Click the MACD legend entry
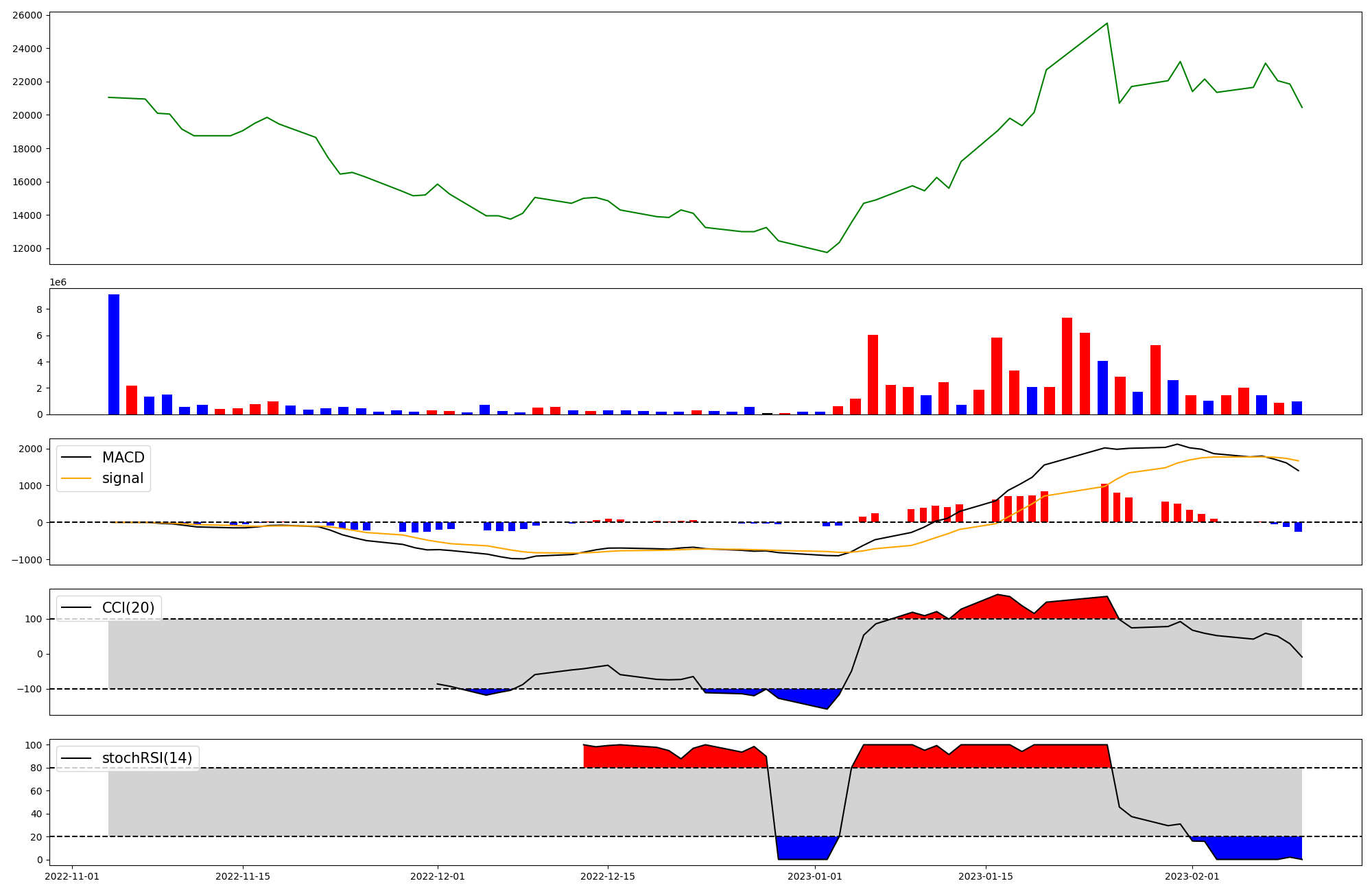This screenshot has width=1372, height=892. (x=123, y=458)
